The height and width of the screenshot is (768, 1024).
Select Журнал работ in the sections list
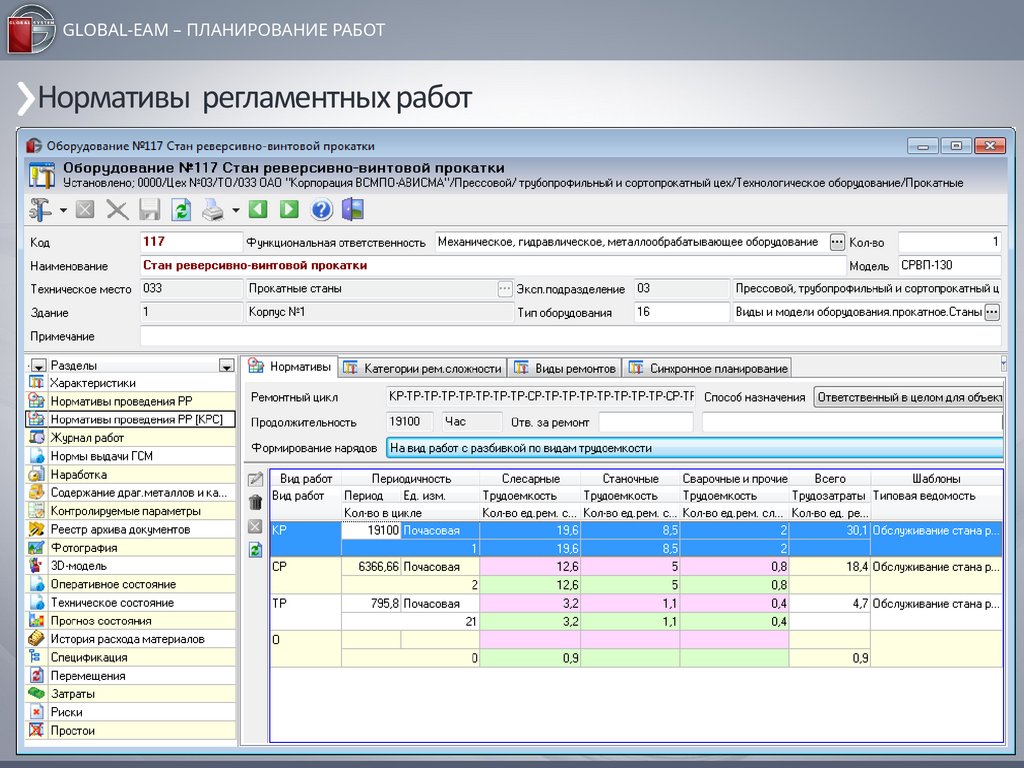(87, 438)
